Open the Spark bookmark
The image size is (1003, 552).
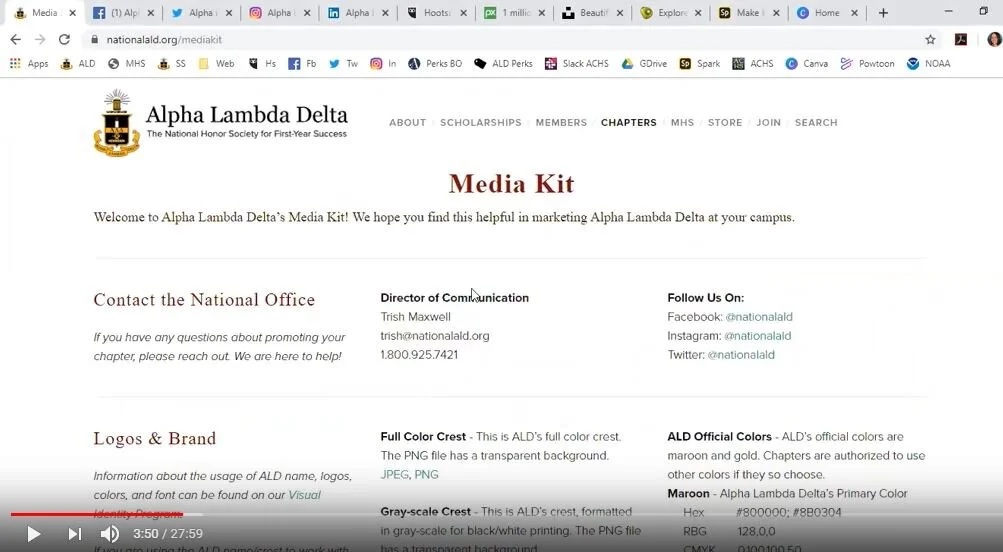(x=700, y=63)
